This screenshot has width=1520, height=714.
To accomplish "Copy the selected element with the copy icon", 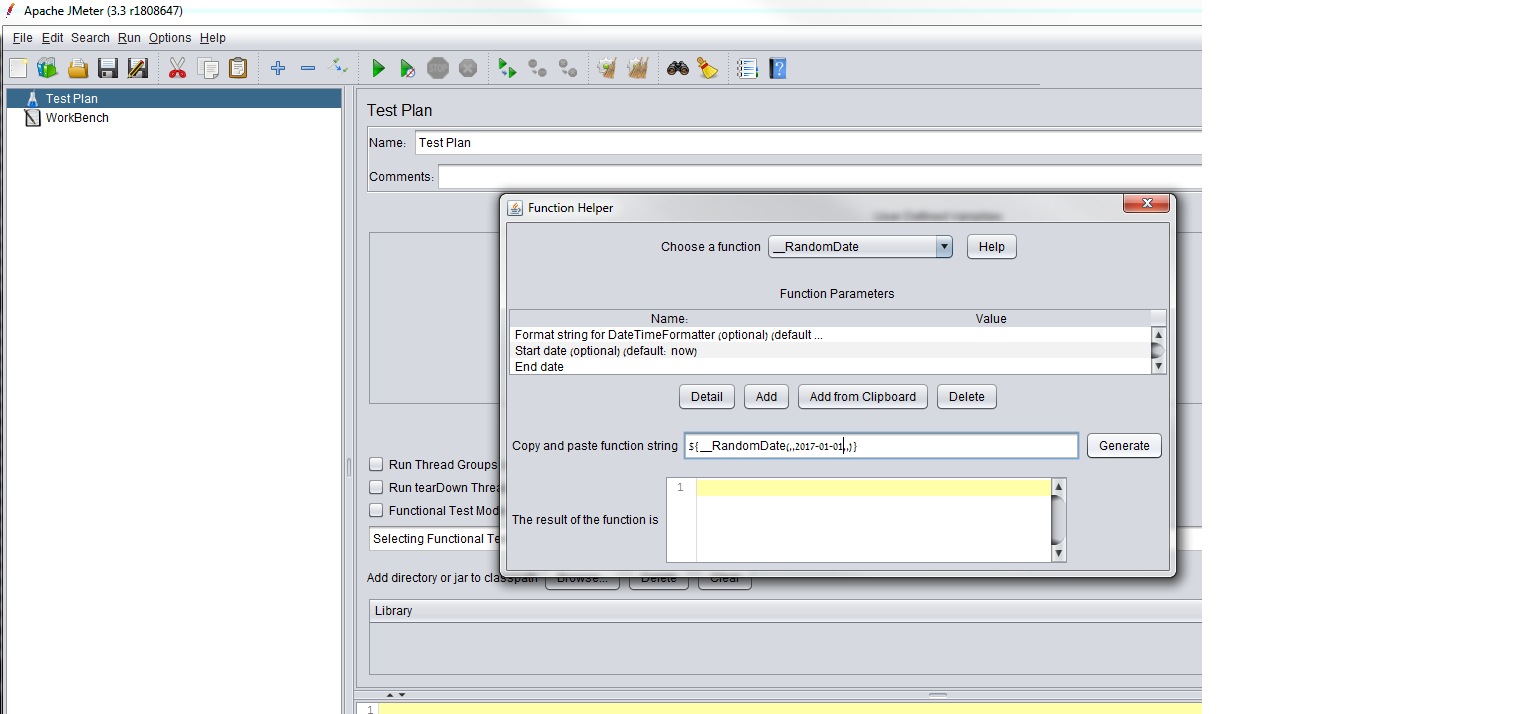I will click(x=208, y=68).
